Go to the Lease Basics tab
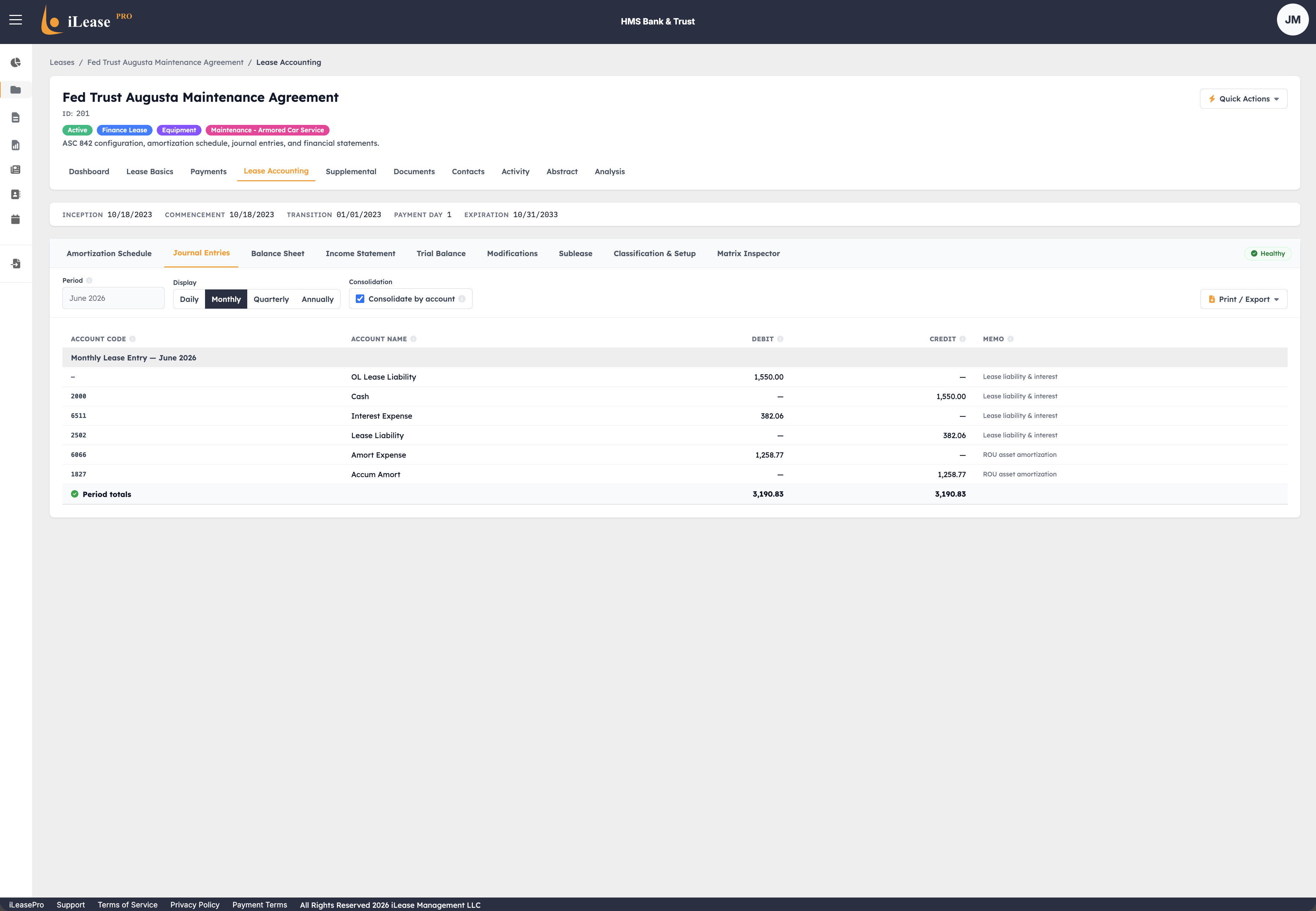This screenshot has height=911, width=1316. (150, 172)
